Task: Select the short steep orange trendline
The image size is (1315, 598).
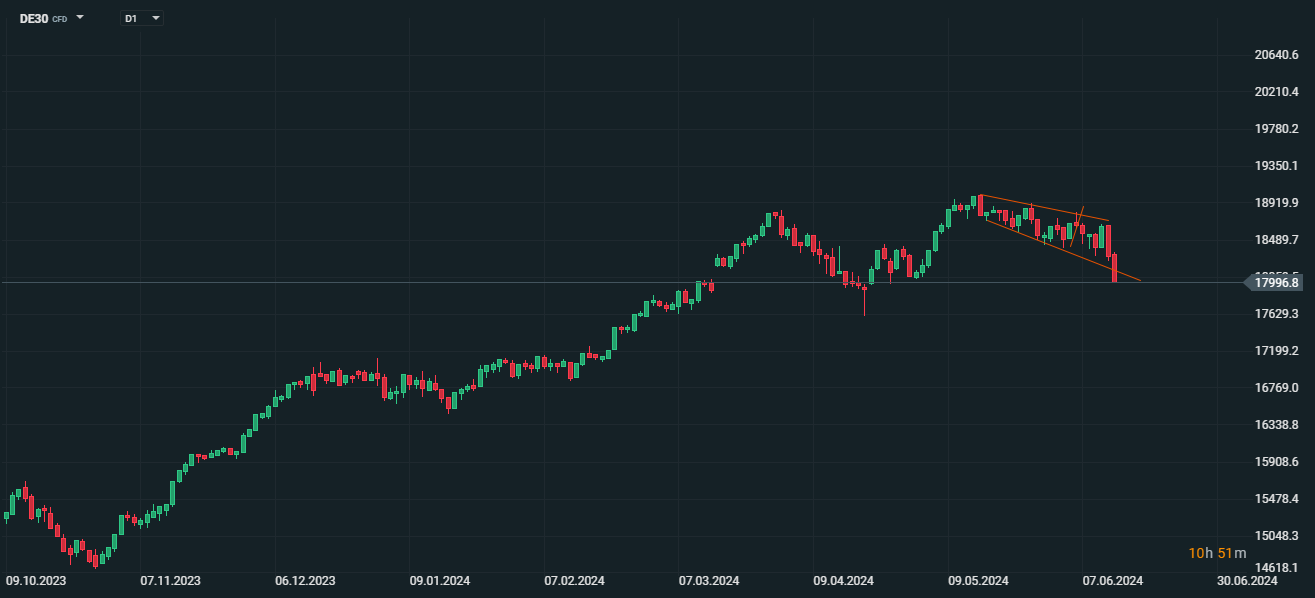Action: click(x=1078, y=224)
